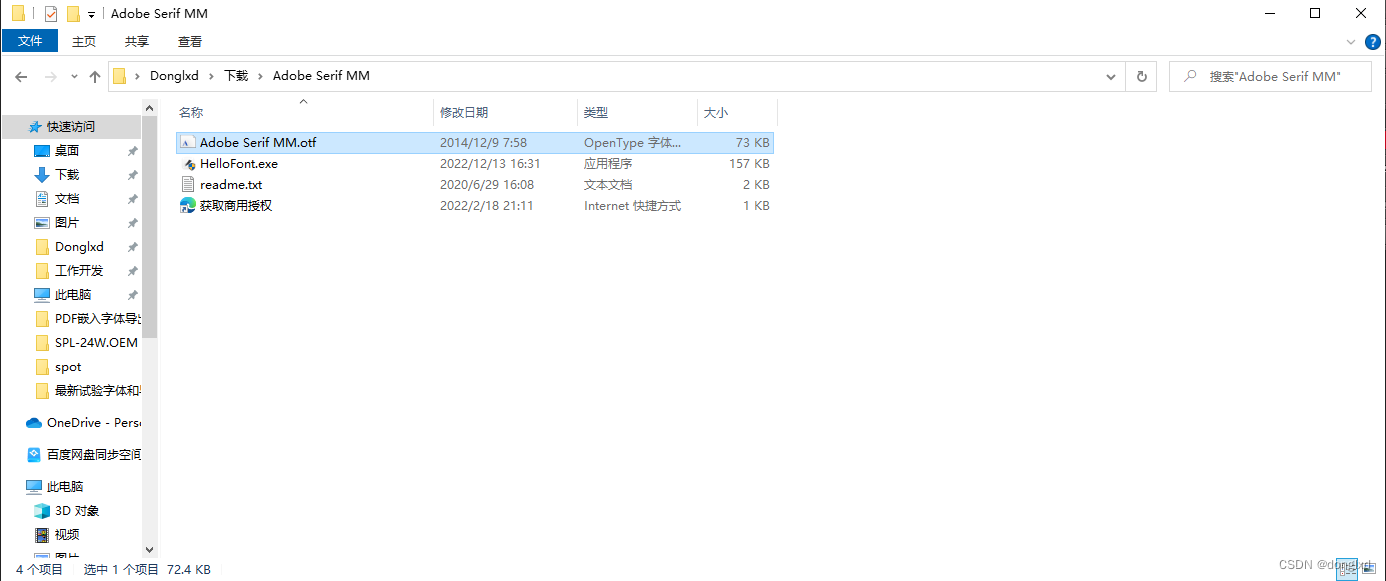The width and height of the screenshot is (1386, 581).
Task: Click the 选中 1 个项目 status text
Action: pyautogui.click(x=121, y=570)
